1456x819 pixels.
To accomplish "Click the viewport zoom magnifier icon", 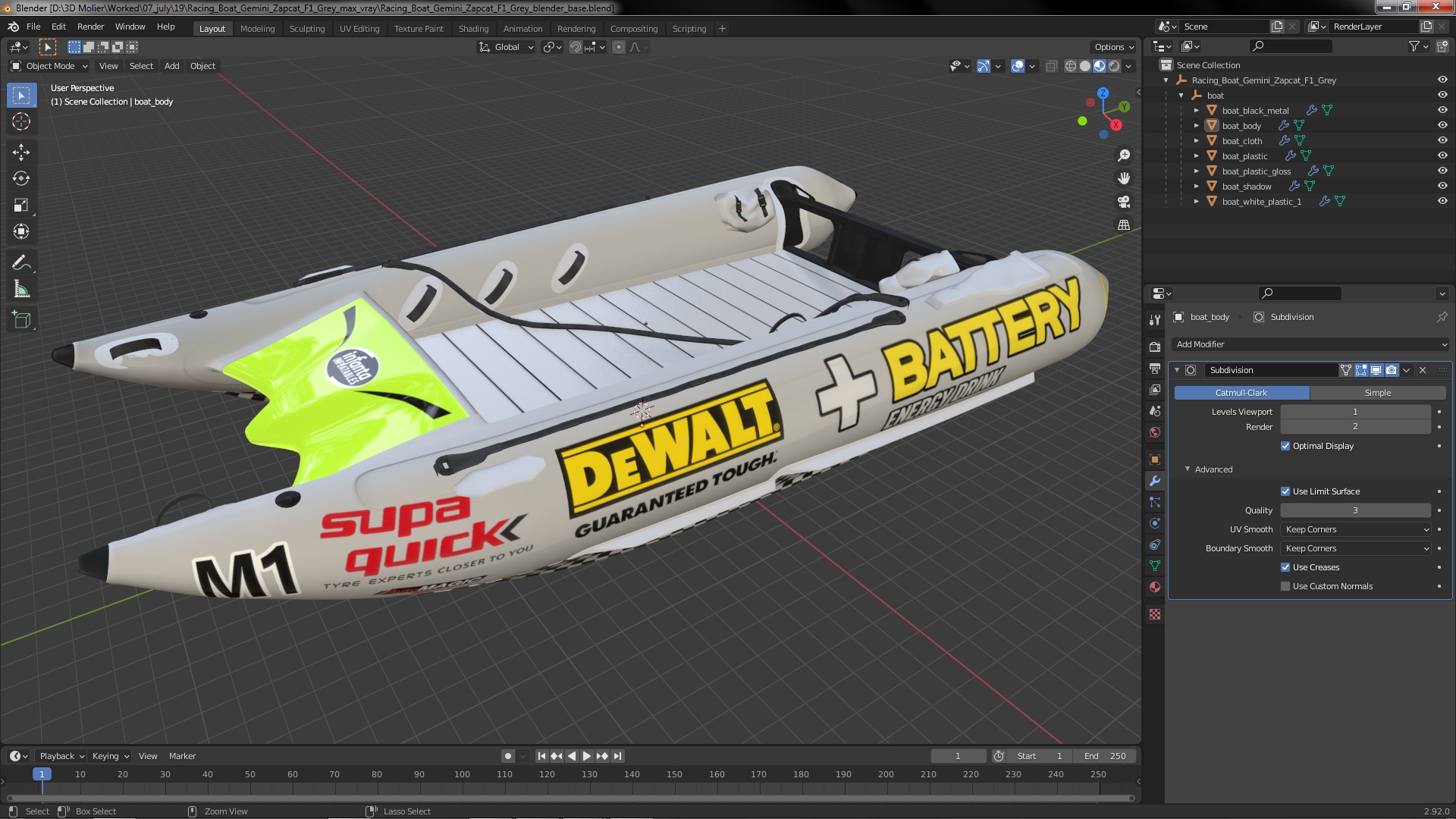I will pyautogui.click(x=1124, y=155).
